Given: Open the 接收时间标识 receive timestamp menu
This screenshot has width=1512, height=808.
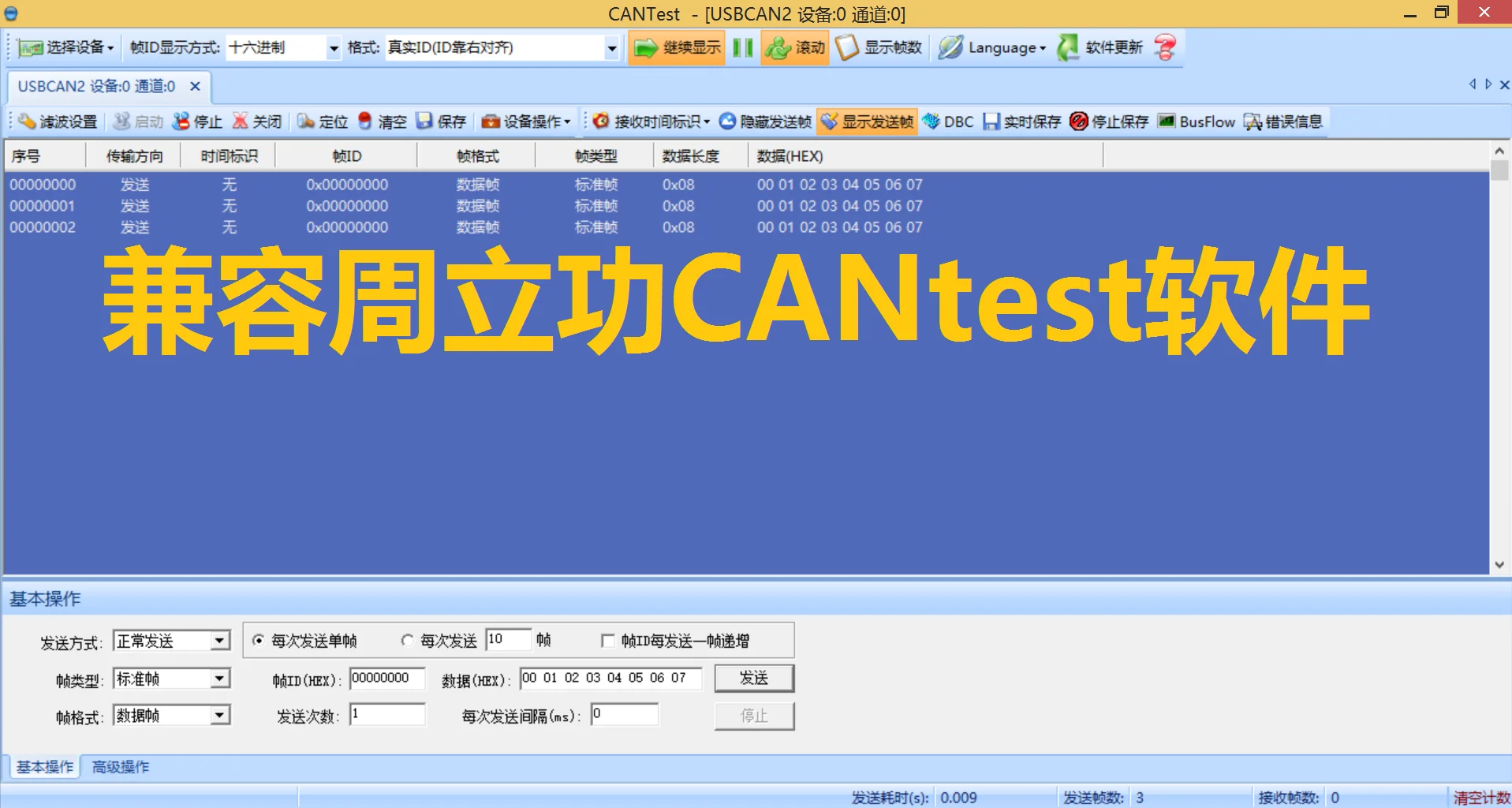Looking at the screenshot, I should (x=651, y=122).
